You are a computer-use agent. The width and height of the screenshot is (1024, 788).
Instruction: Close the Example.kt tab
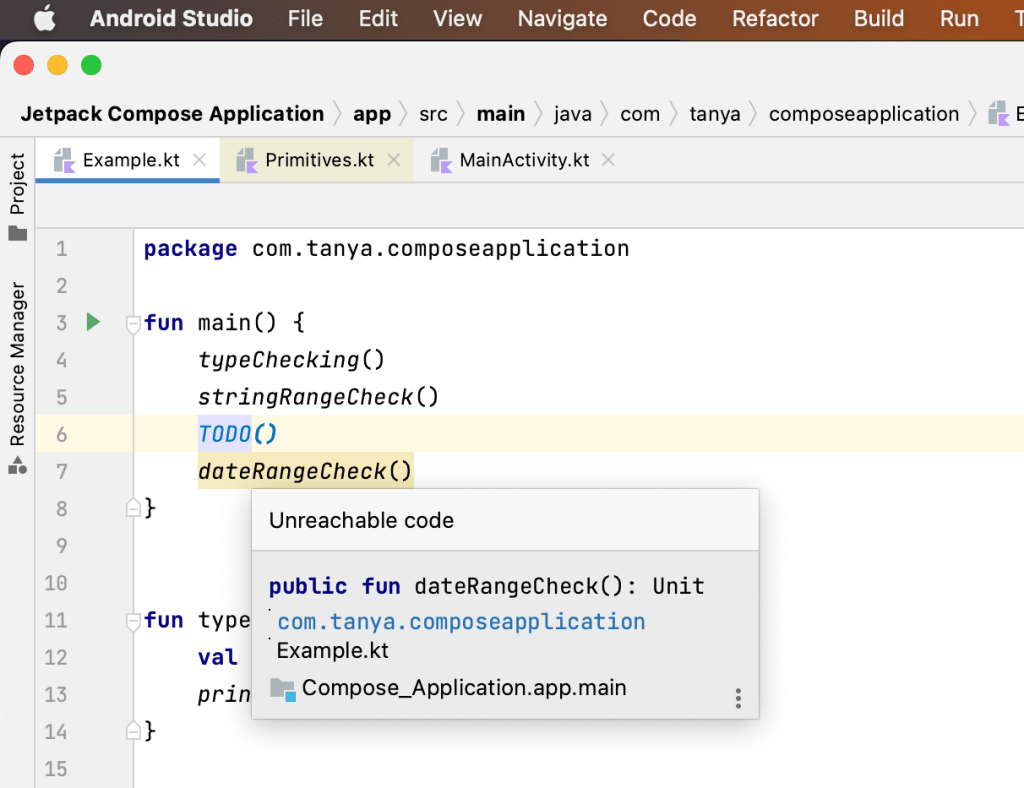point(199,160)
